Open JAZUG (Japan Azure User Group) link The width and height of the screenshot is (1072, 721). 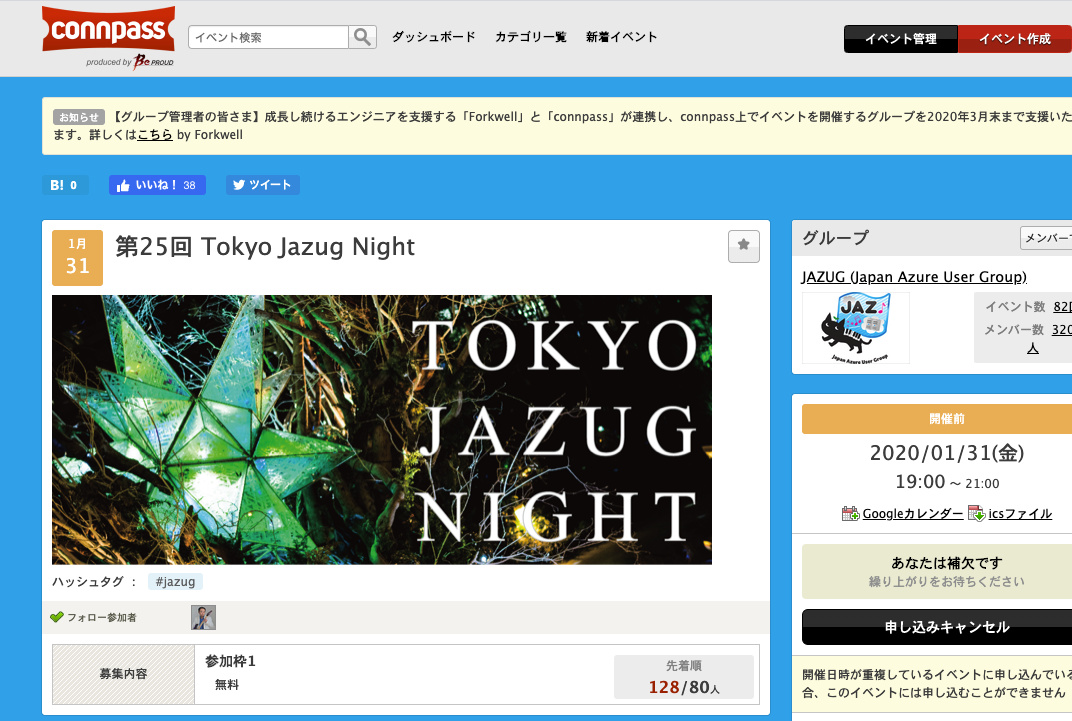[x=914, y=277]
